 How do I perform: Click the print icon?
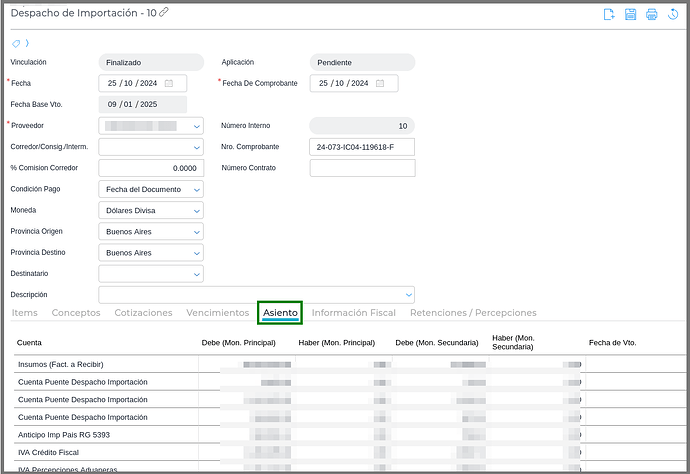(x=652, y=14)
